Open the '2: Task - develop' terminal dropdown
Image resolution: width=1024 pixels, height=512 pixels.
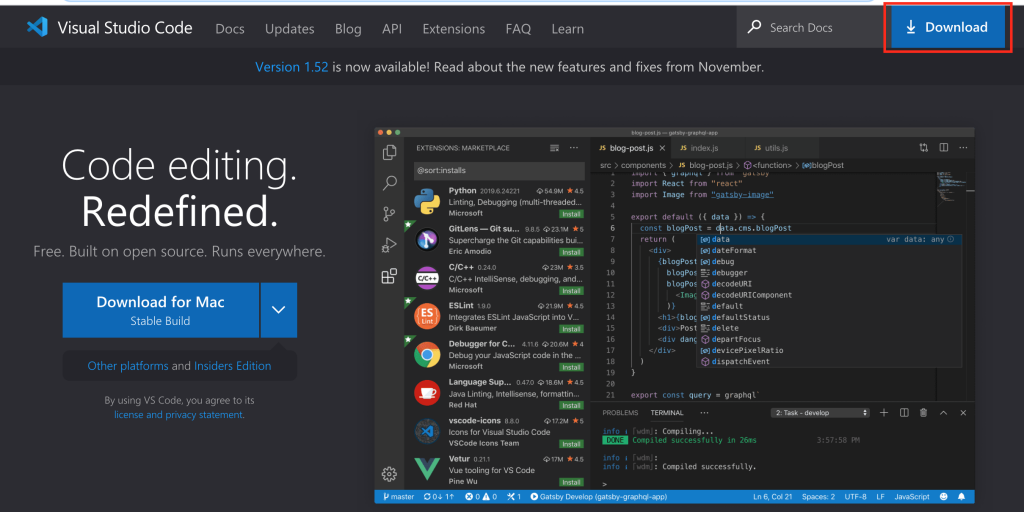[821, 413]
